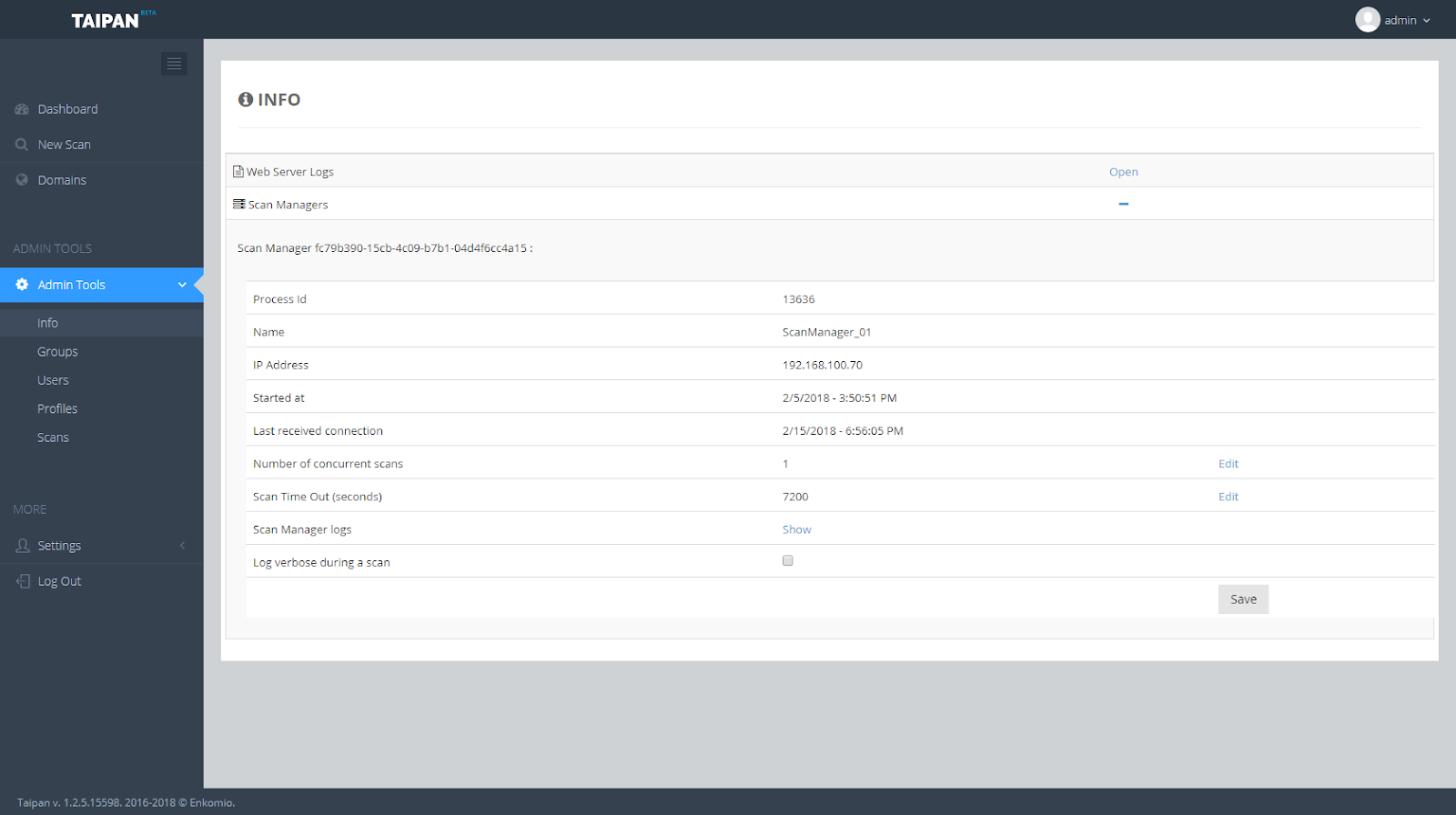Image resolution: width=1456 pixels, height=815 pixels.
Task: Click the Log Out door icon
Action: (x=23, y=581)
